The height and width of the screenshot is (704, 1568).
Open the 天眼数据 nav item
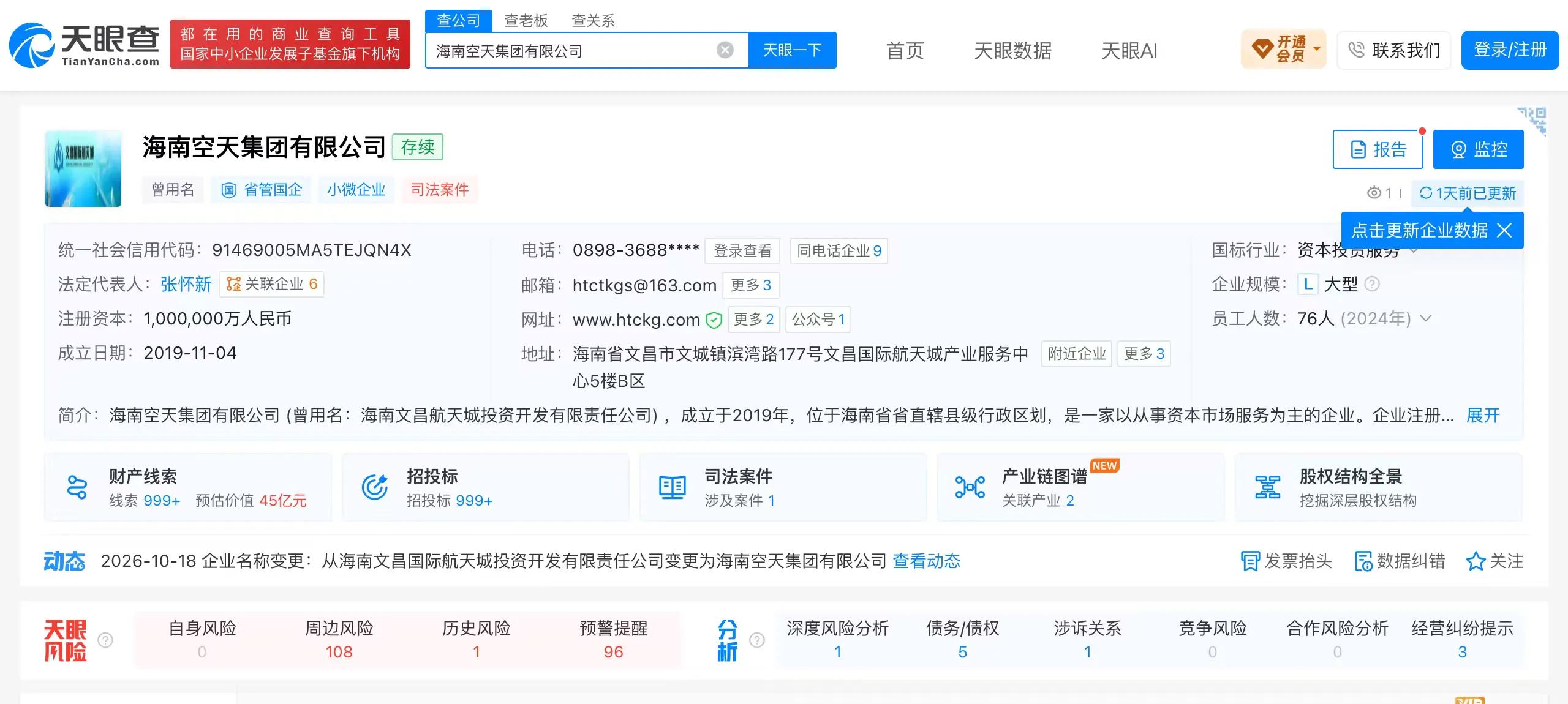[x=1013, y=50]
